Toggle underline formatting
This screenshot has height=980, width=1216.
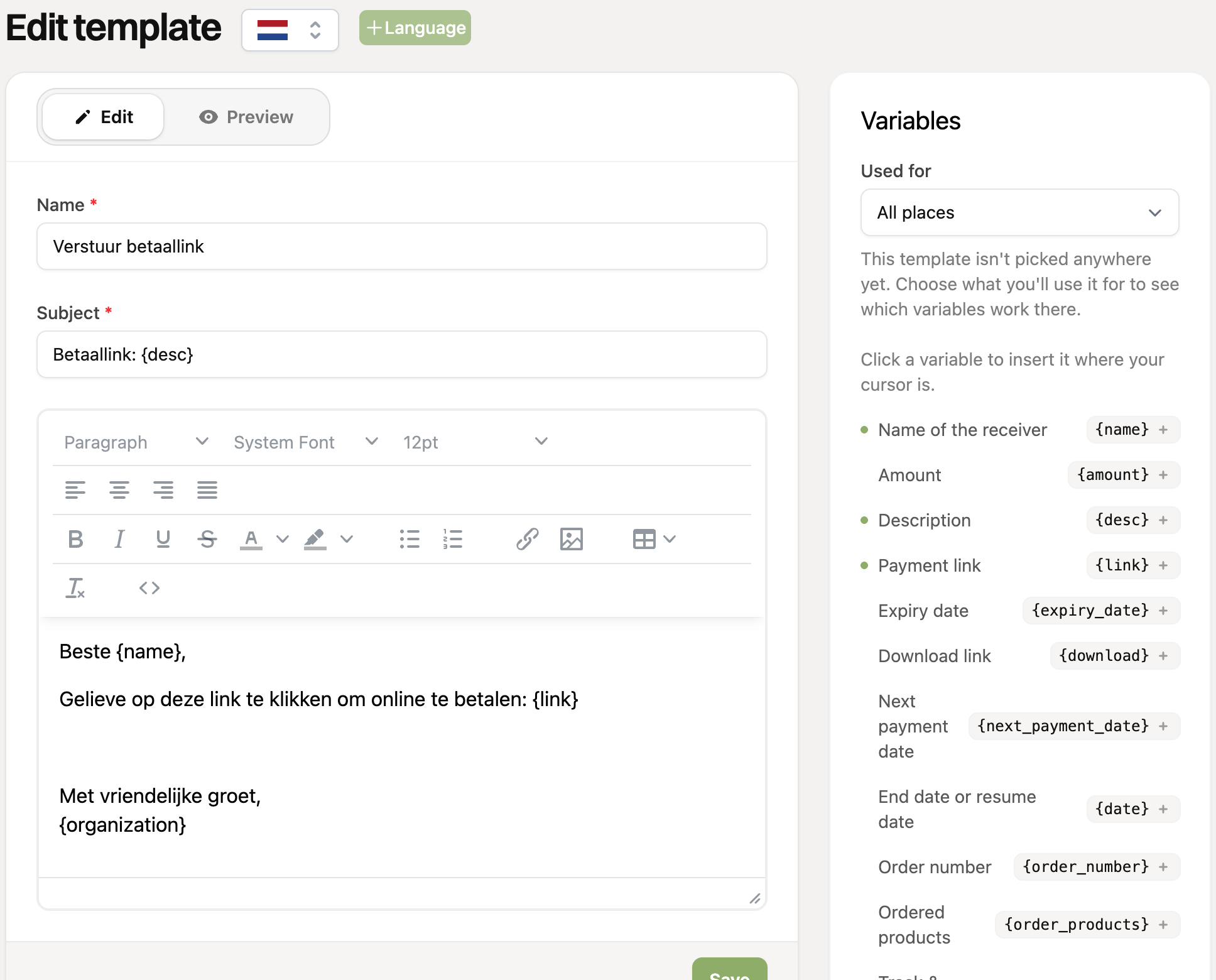(x=163, y=538)
